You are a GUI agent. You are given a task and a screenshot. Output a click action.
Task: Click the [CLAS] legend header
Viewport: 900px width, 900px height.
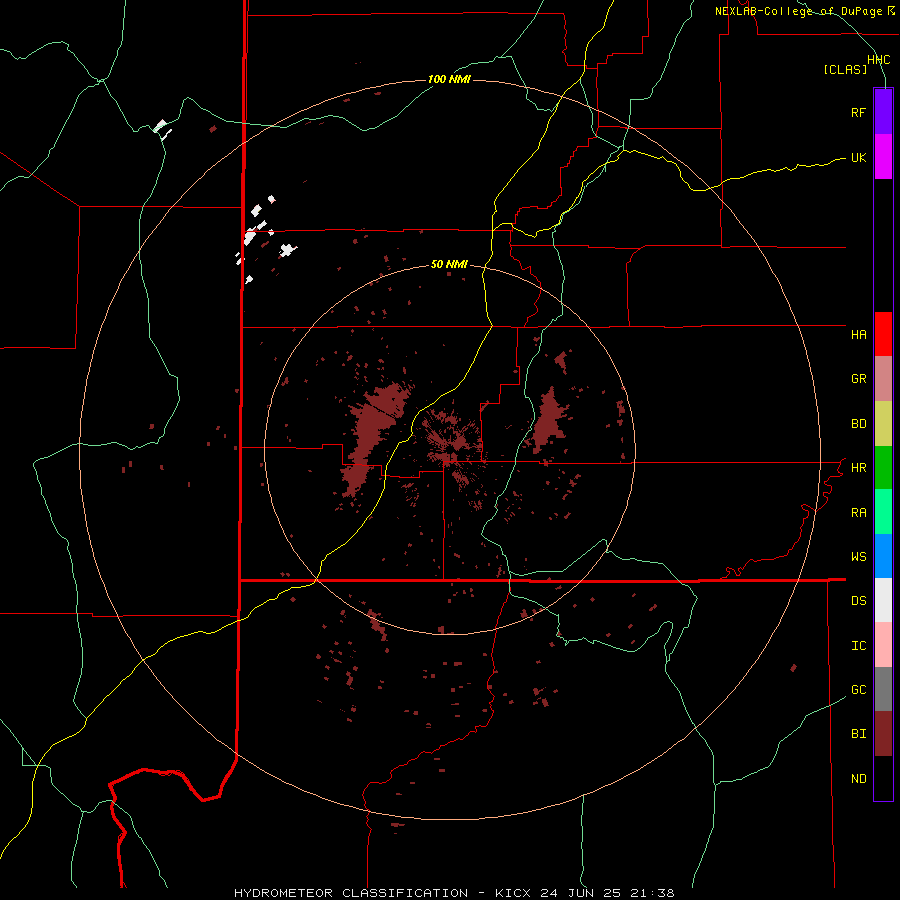[845, 69]
